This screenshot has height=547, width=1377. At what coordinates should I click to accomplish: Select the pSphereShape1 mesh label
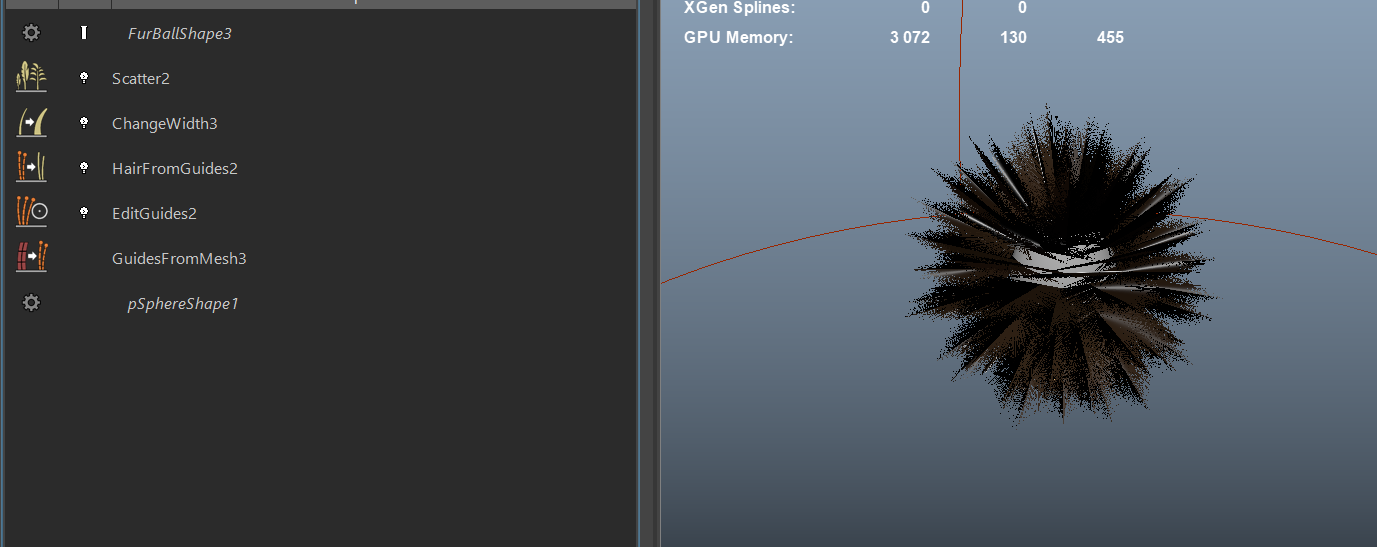182,304
